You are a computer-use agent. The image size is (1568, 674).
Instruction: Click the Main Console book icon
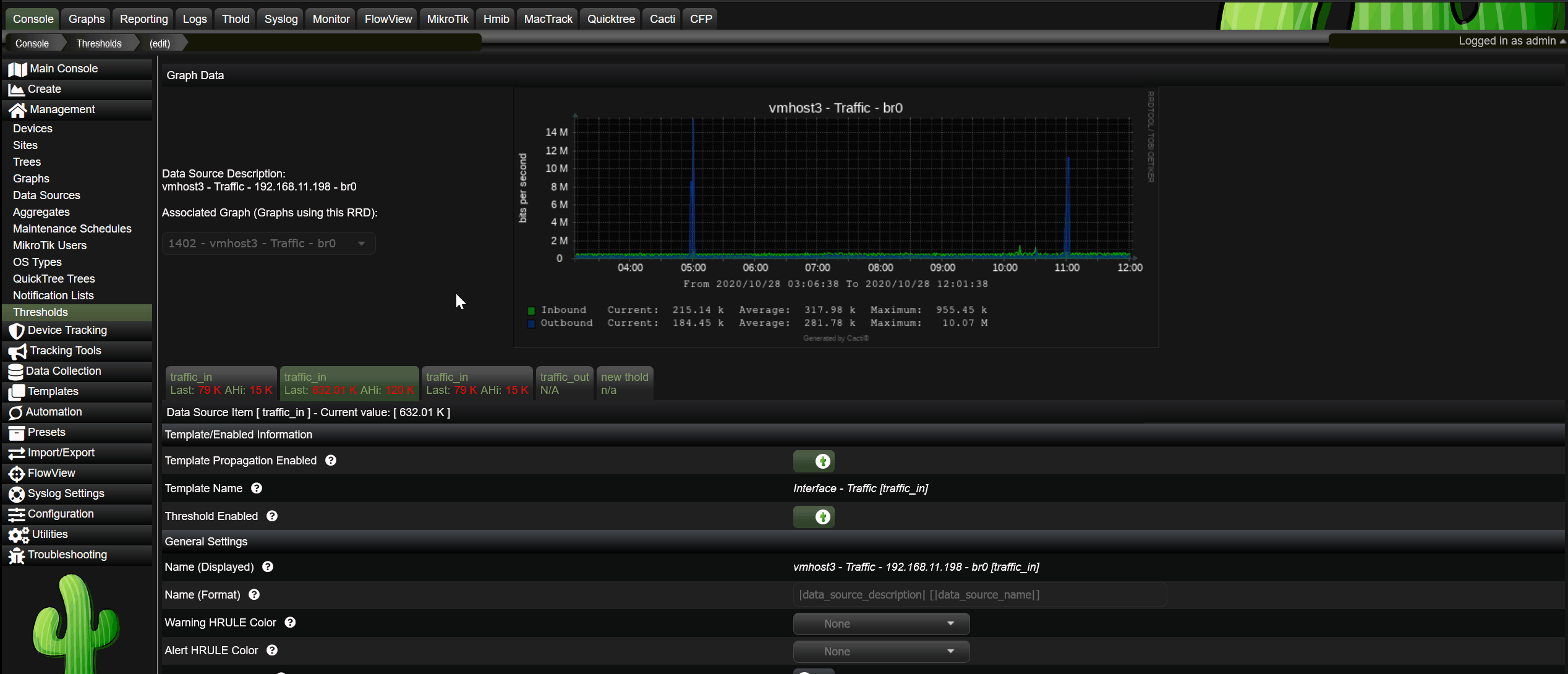pos(17,68)
